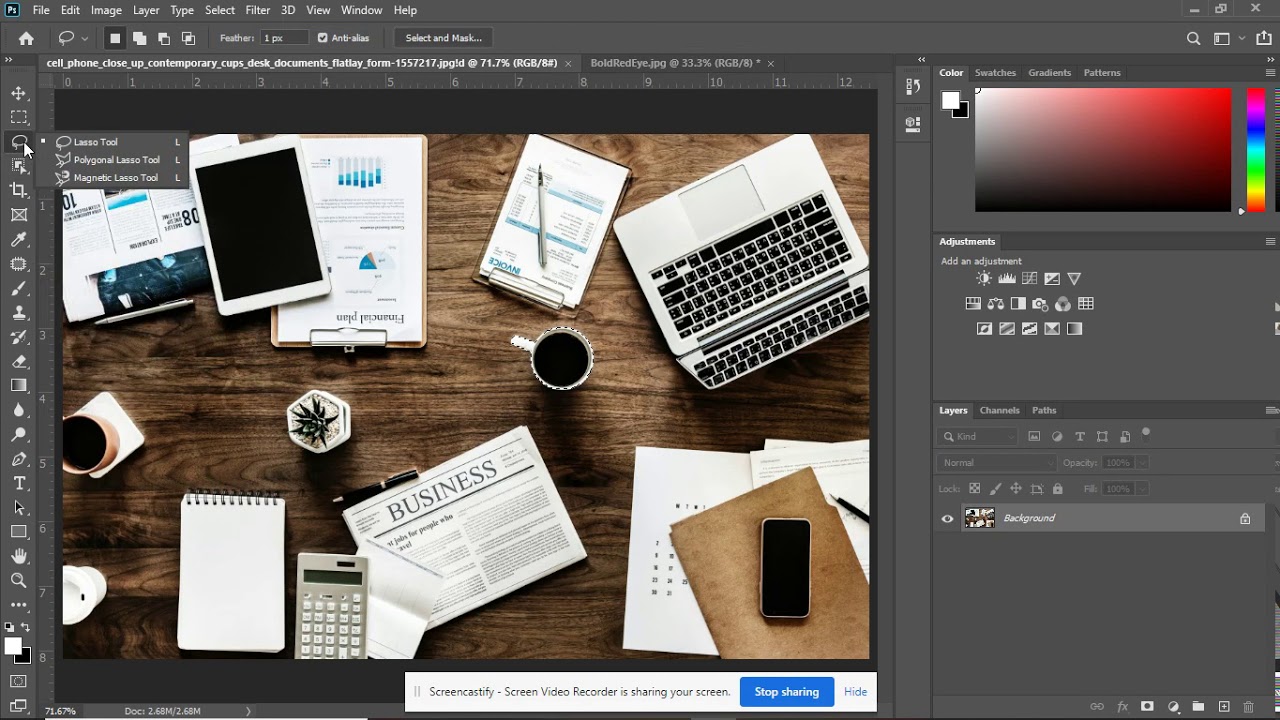The height and width of the screenshot is (720, 1280).
Task: Expand the collapsed toolbar double arrow
Action: 8,61
